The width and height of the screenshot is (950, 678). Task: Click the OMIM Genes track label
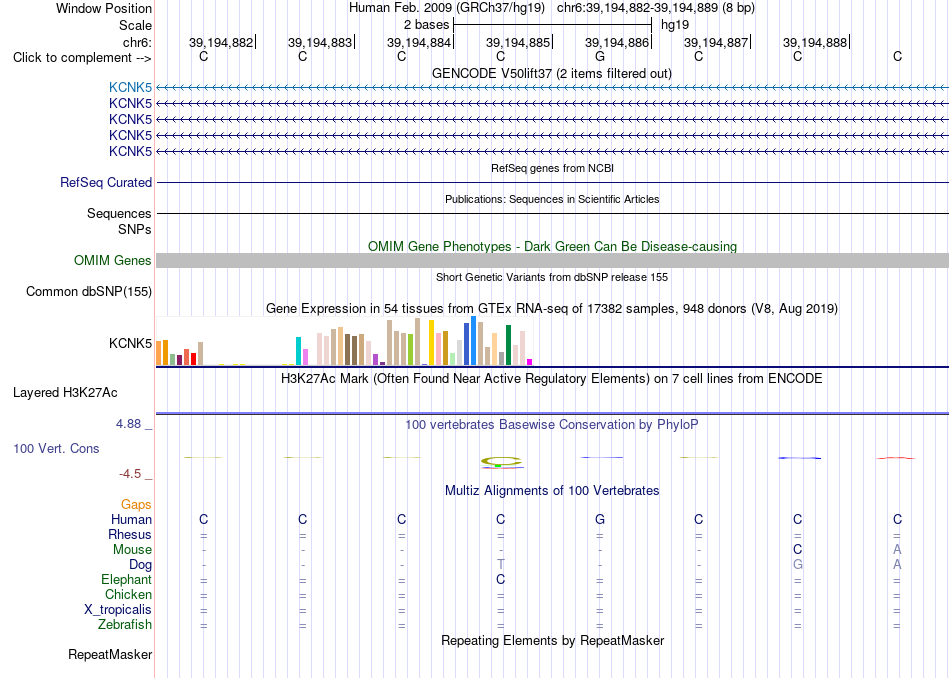pos(113,261)
